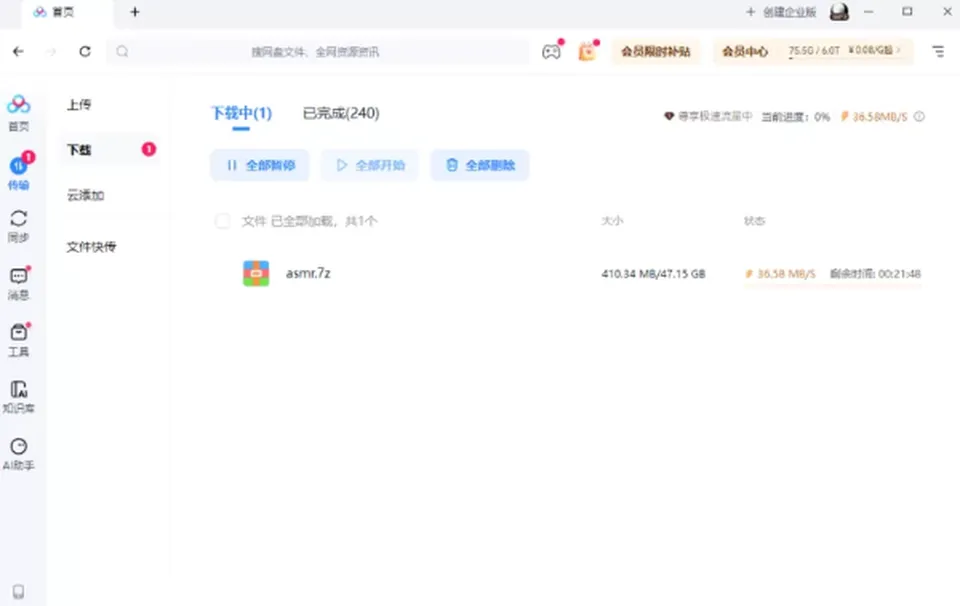Click the remaining time 00:21:48 text
The image size is (960, 606).
click(x=875, y=274)
